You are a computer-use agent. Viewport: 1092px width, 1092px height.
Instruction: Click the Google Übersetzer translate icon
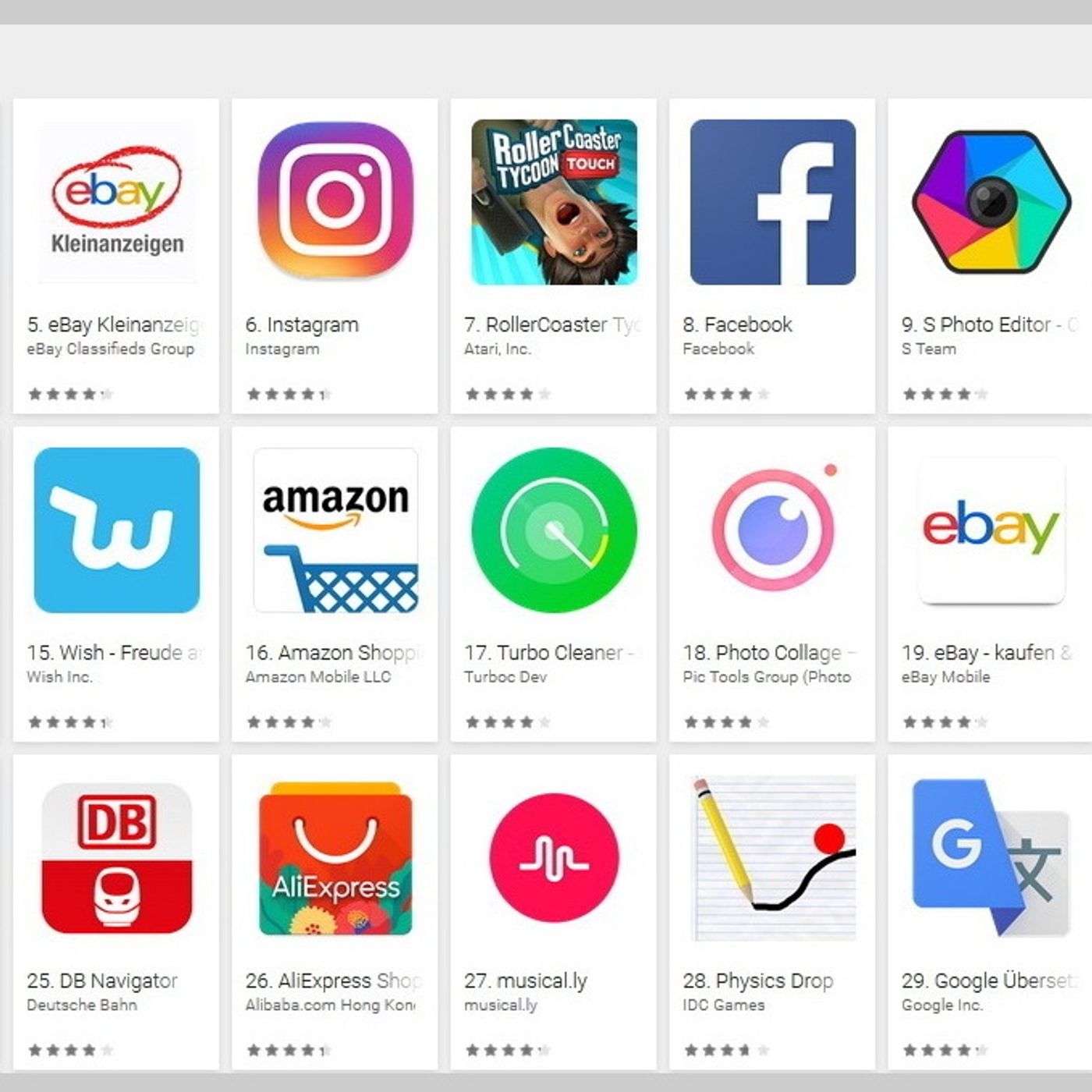pyautogui.click(x=991, y=858)
